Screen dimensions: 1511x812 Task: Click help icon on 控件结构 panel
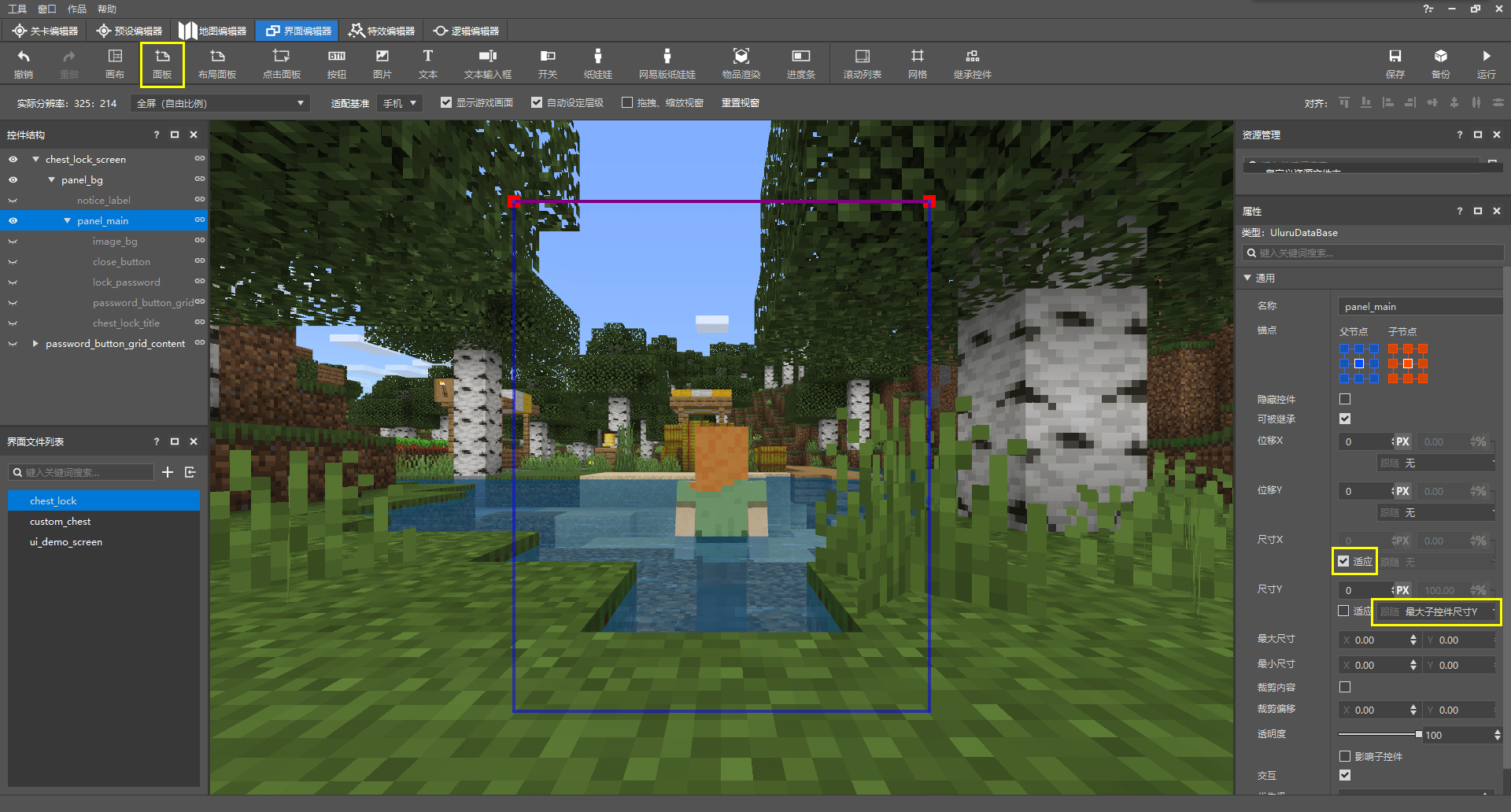pyautogui.click(x=156, y=135)
